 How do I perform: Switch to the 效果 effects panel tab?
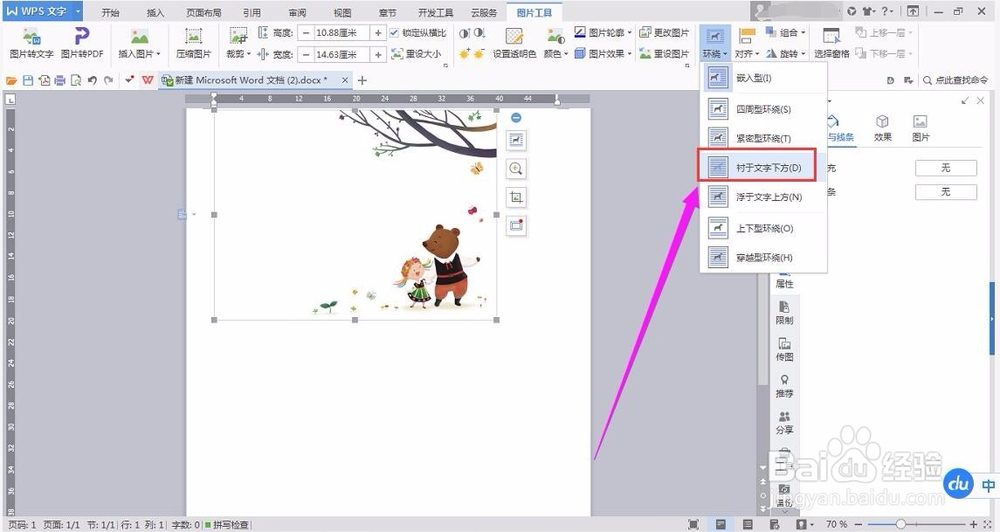click(883, 128)
